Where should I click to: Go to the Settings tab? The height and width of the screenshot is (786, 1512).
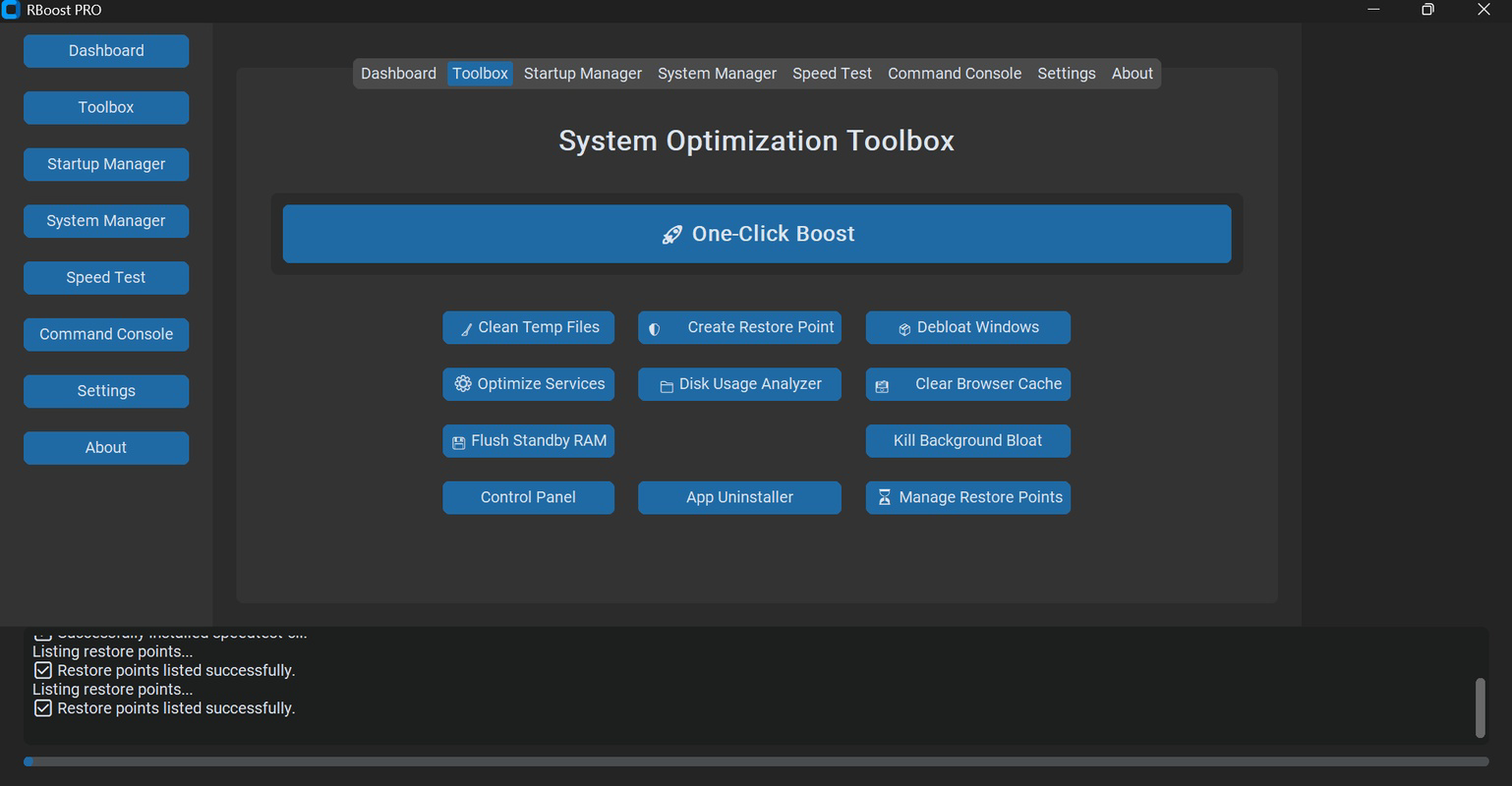[x=1067, y=74]
